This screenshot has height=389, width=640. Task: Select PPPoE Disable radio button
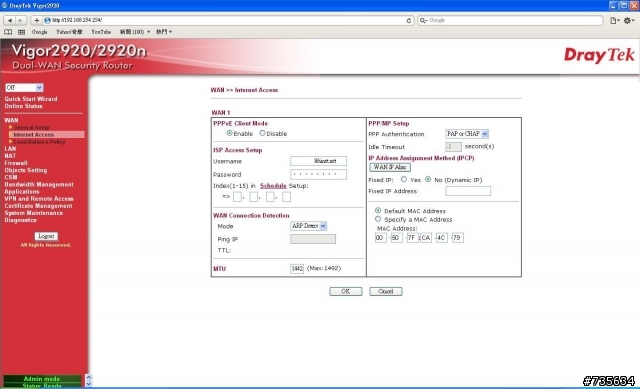click(262, 133)
